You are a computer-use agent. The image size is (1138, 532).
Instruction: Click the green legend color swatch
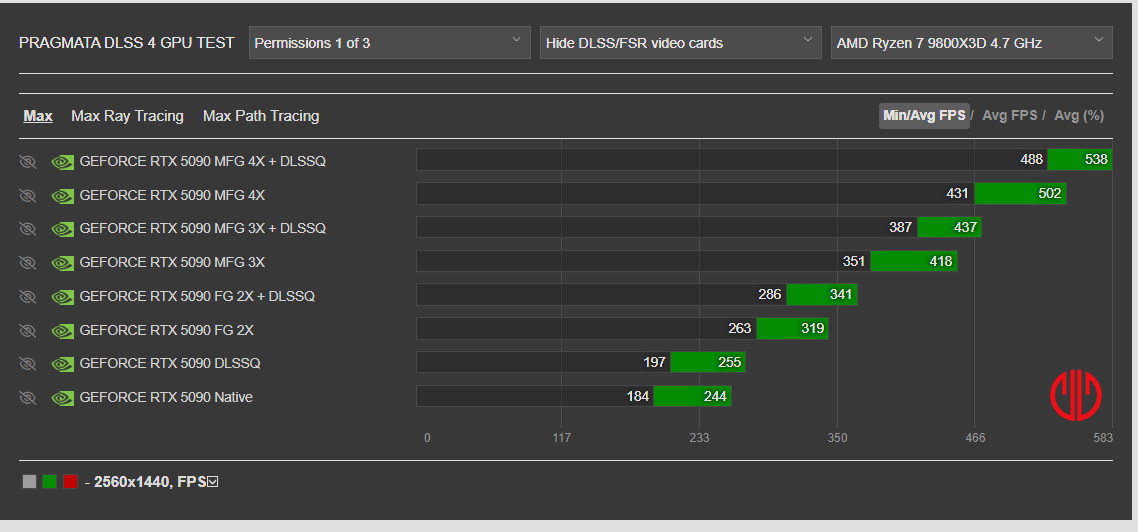click(x=49, y=481)
